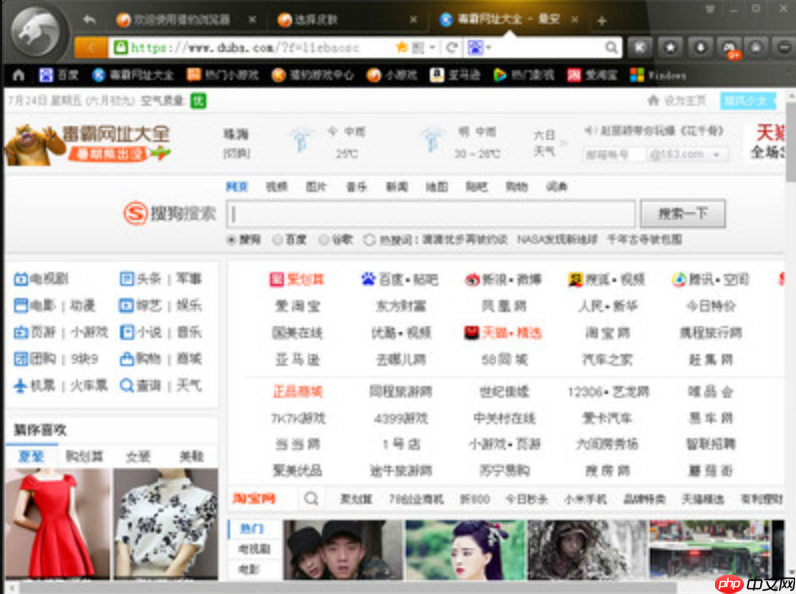Click the refresh icon in address bar
796x594 pixels.
pos(452,47)
